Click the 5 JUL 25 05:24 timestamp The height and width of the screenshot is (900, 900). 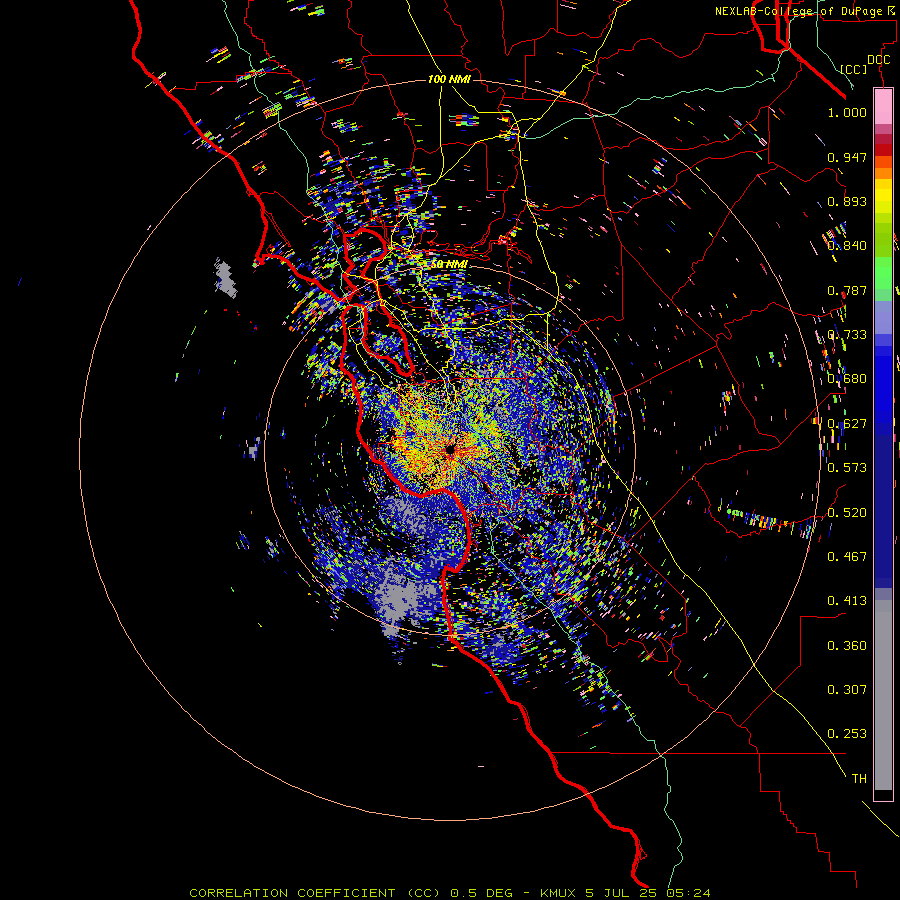tap(648, 893)
